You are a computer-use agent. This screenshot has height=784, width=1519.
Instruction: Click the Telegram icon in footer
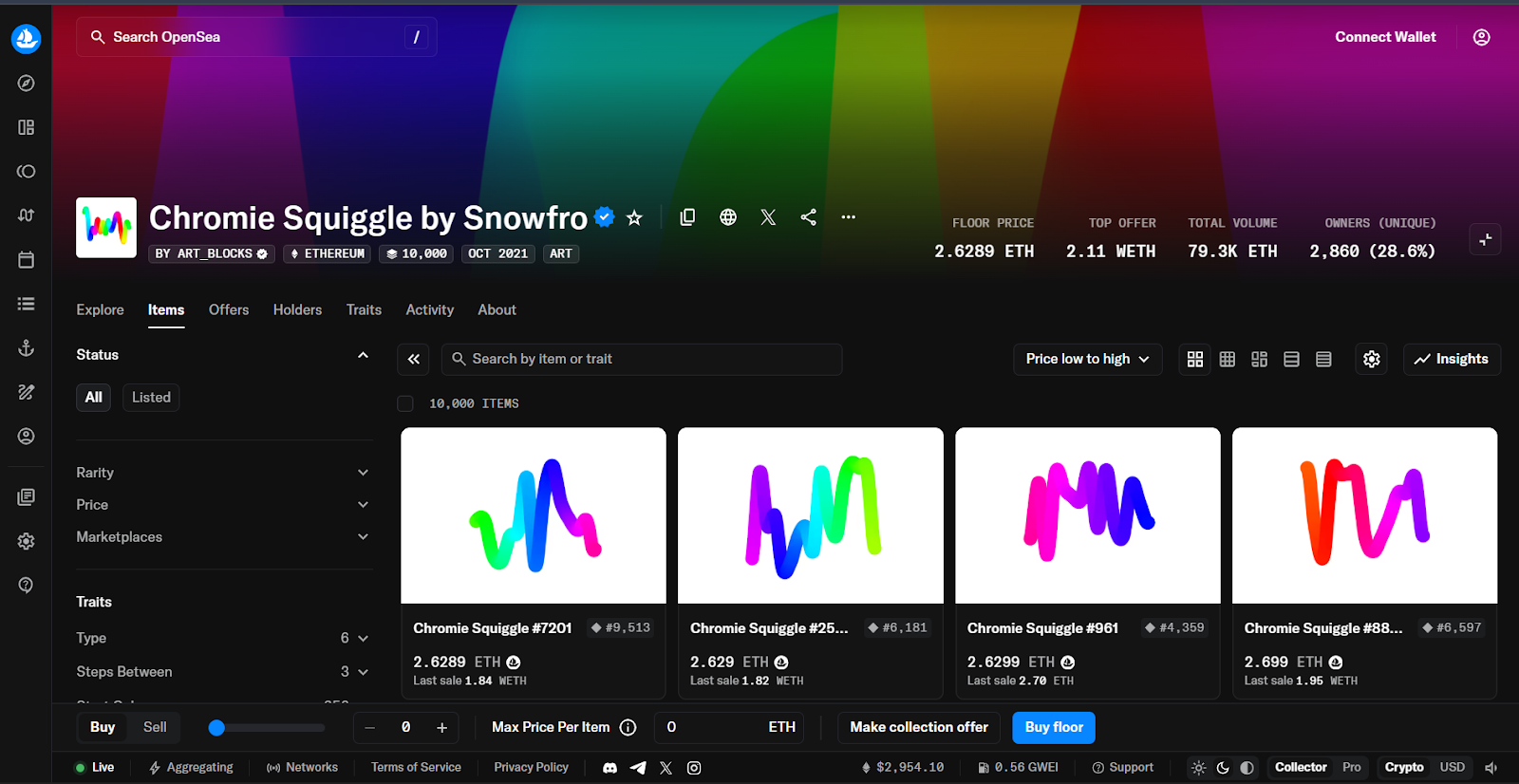click(x=638, y=768)
